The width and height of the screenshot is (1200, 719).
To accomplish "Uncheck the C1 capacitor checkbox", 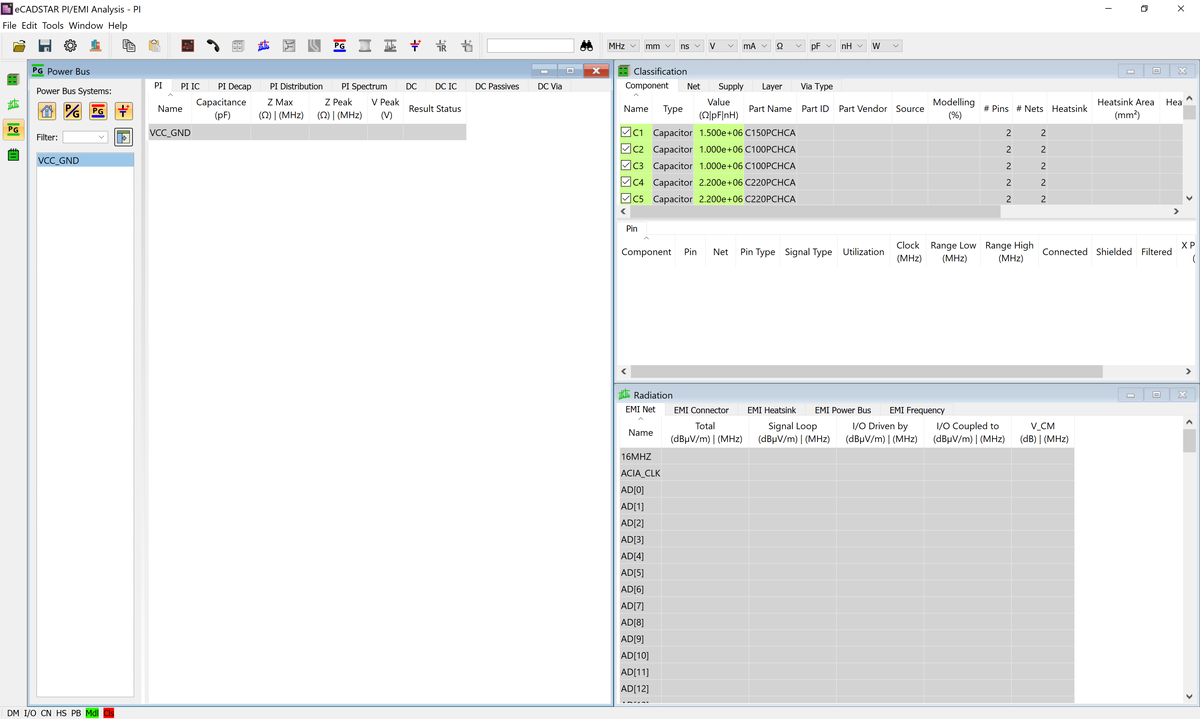I will pyautogui.click(x=626, y=132).
